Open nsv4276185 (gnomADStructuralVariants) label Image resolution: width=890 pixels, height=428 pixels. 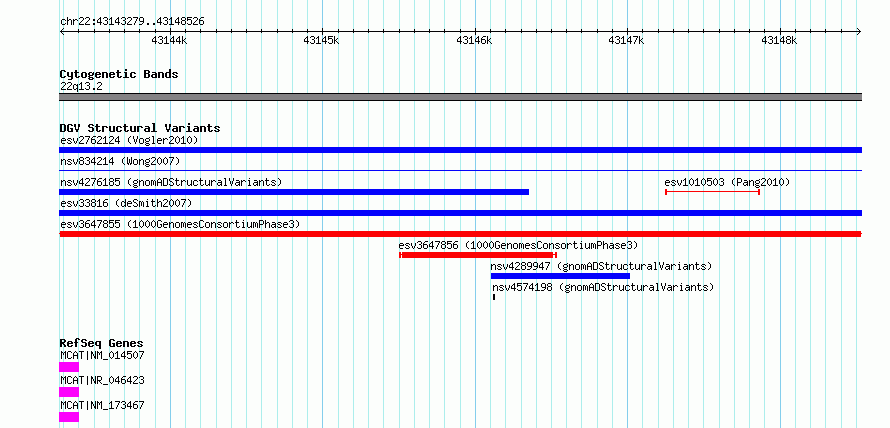[x=171, y=182]
